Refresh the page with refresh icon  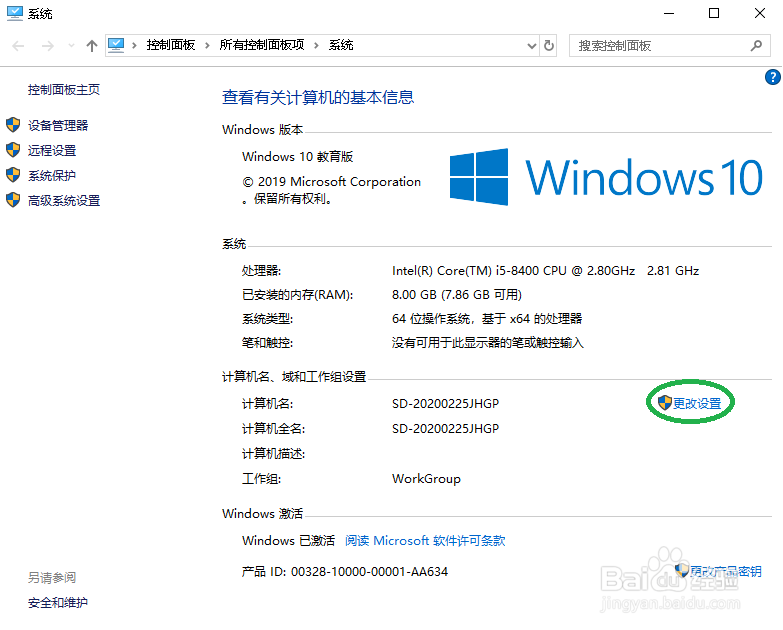[x=549, y=45]
